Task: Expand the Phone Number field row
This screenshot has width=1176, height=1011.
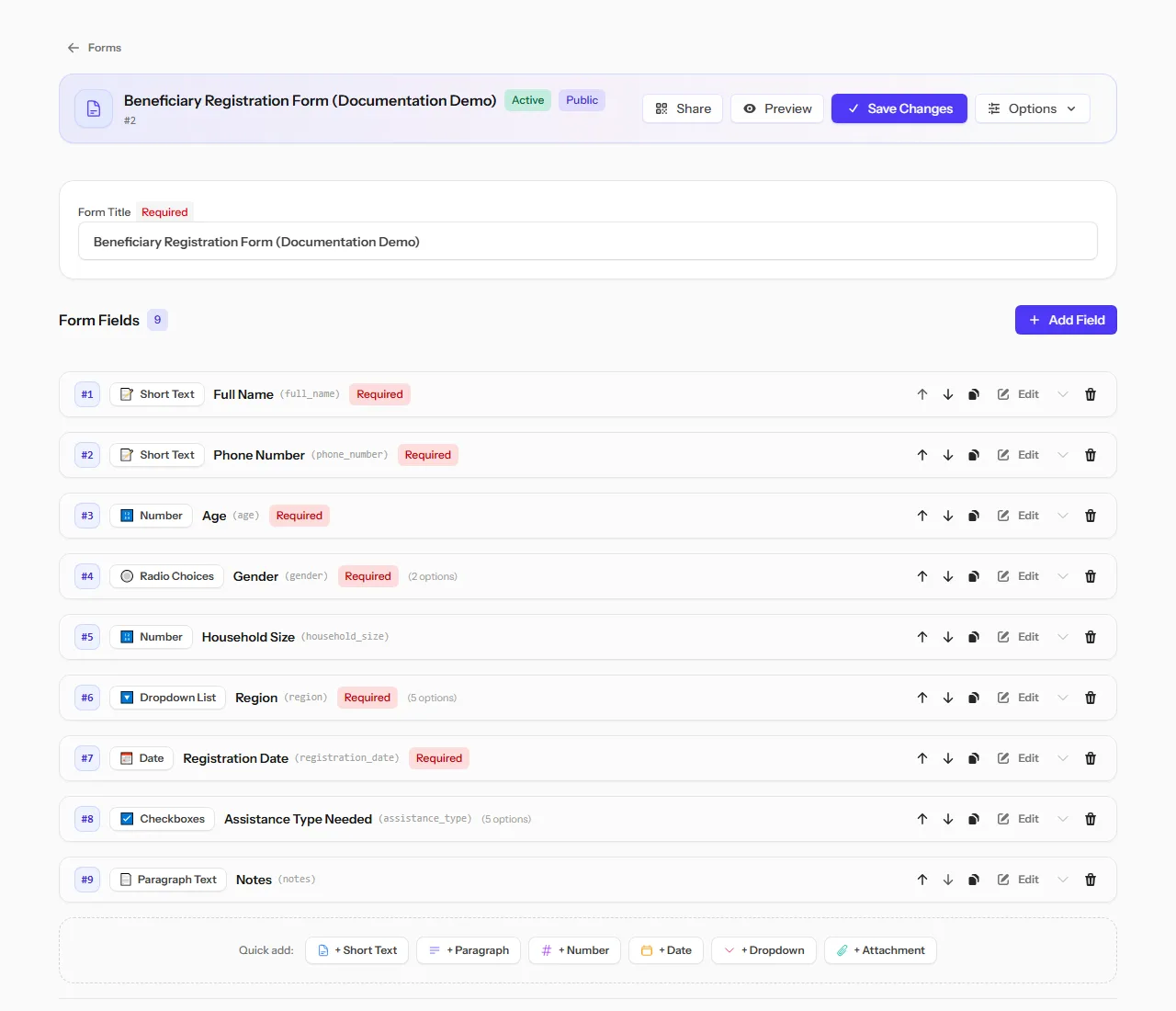Action: [1063, 455]
